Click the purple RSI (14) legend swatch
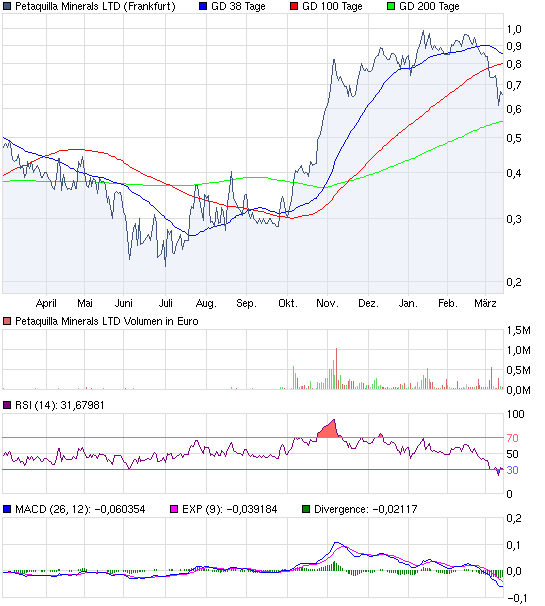The image size is (545, 606). (x=7, y=405)
